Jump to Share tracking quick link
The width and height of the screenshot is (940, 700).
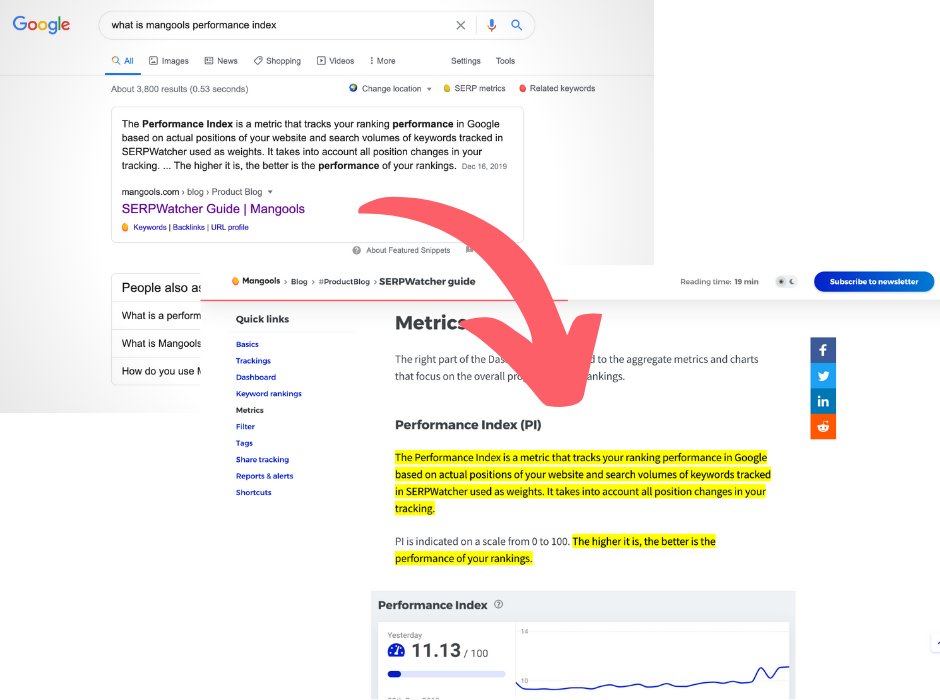pyautogui.click(x=262, y=460)
